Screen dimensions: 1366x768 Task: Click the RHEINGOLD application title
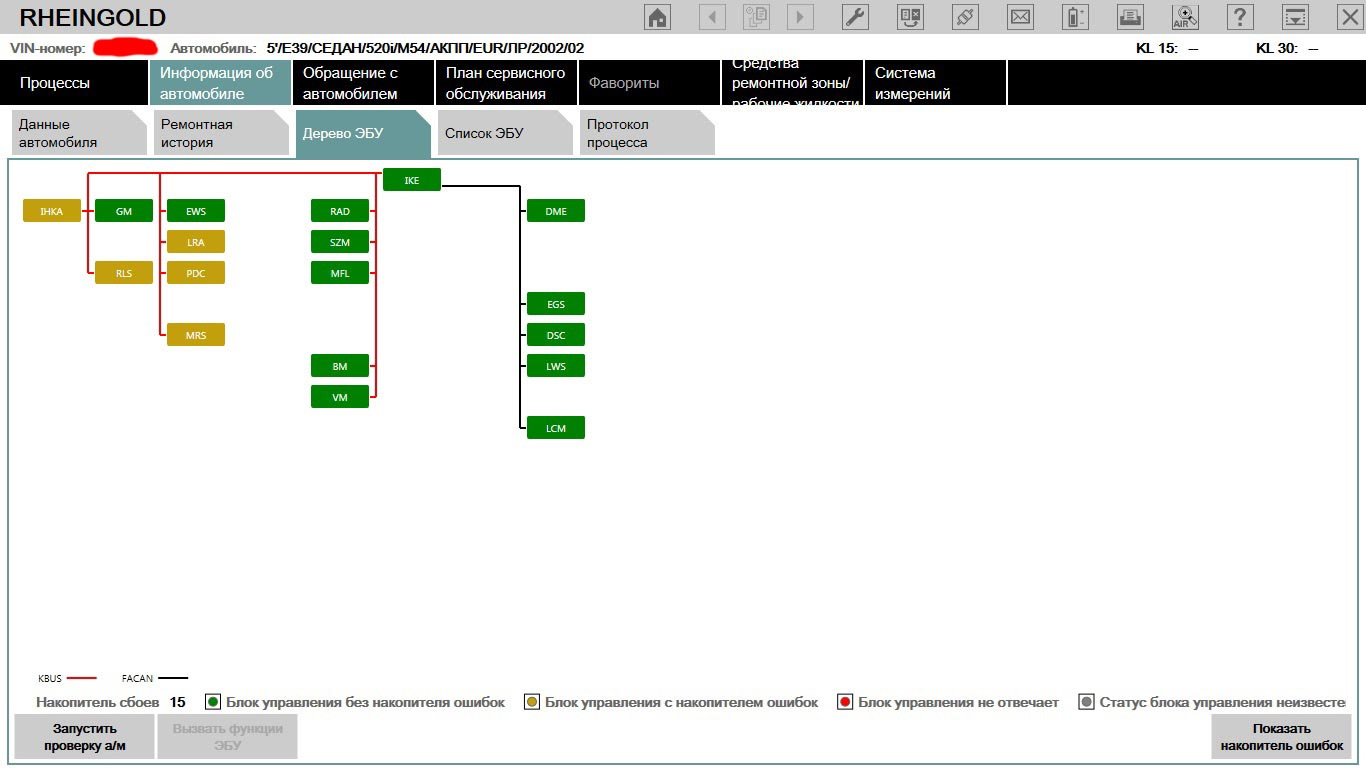coord(92,17)
